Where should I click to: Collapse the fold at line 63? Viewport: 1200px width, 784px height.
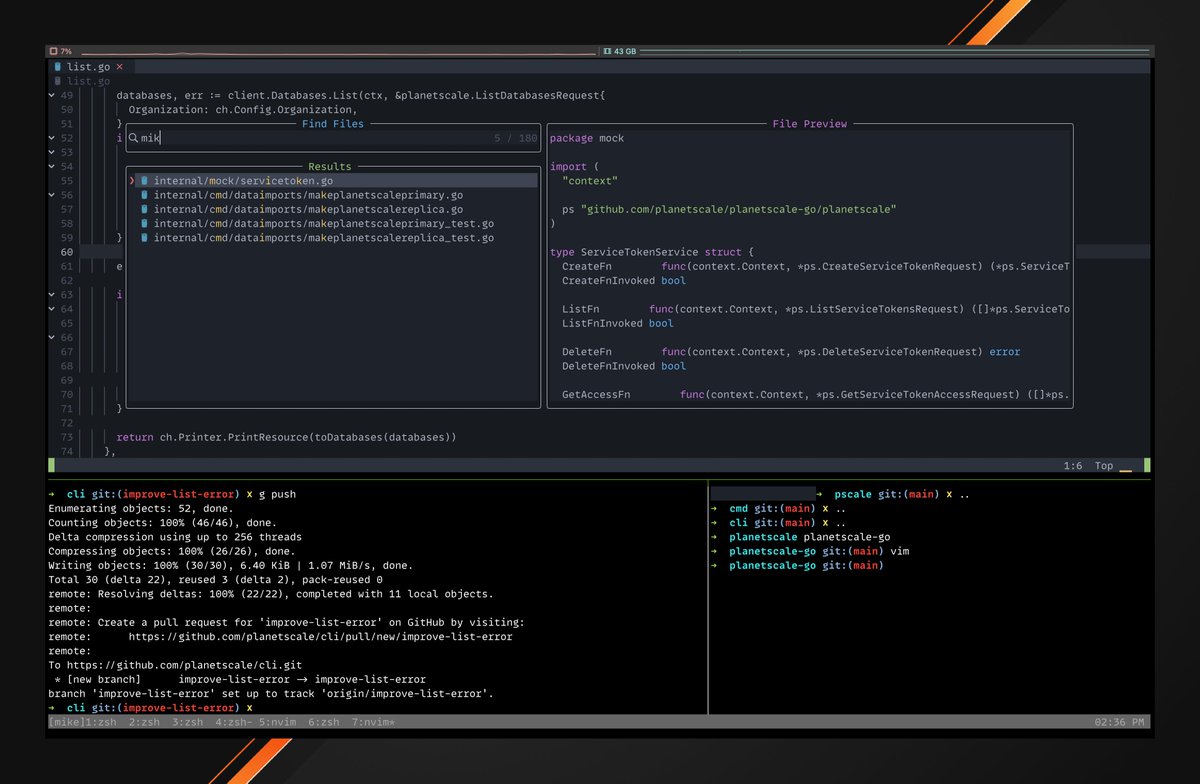point(52,295)
